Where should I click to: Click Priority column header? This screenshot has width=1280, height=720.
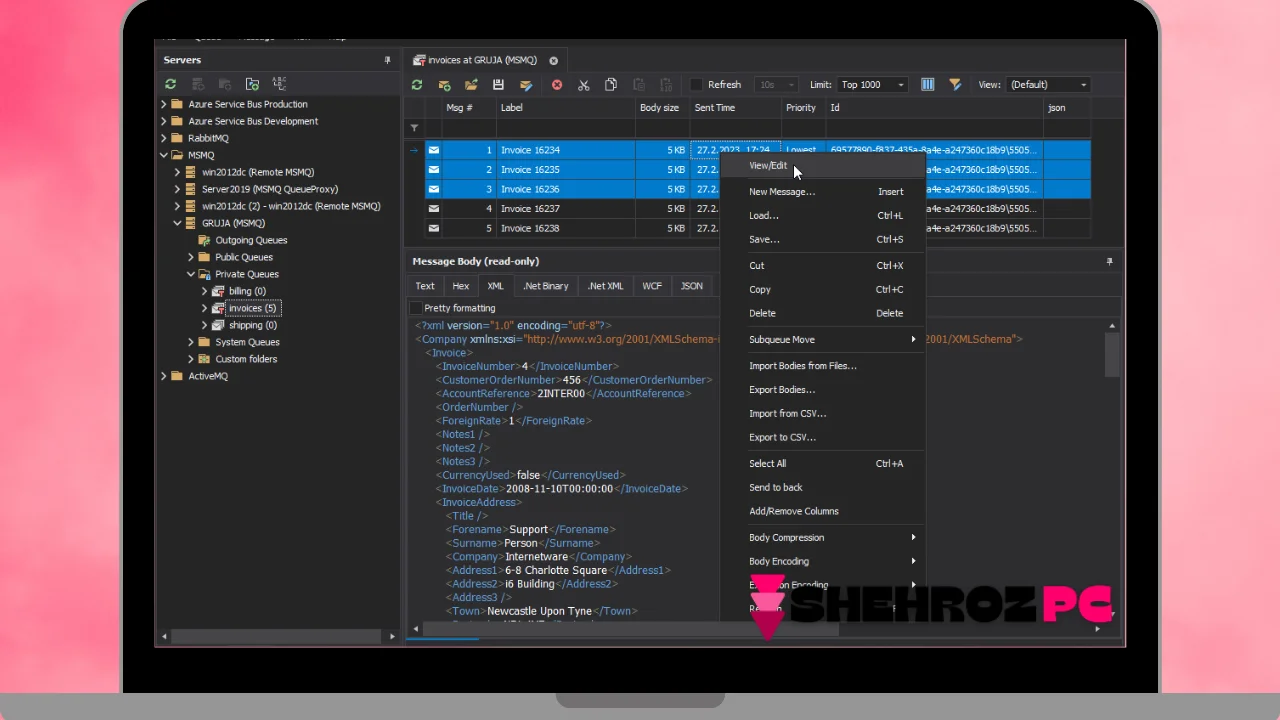(x=803, y=108)
